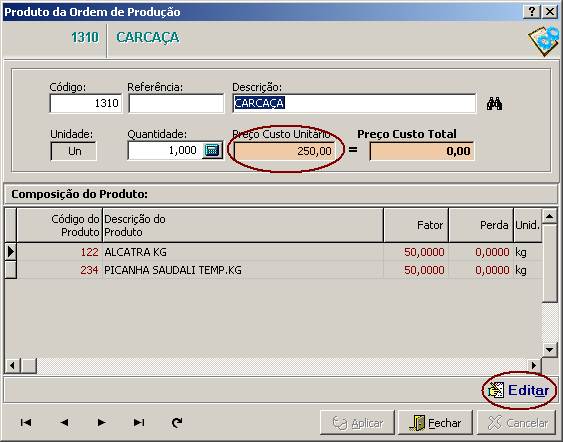The width and height of the screenshot is (563, 442).
Task: Click the help question mark button
Action: coord(532,12)
